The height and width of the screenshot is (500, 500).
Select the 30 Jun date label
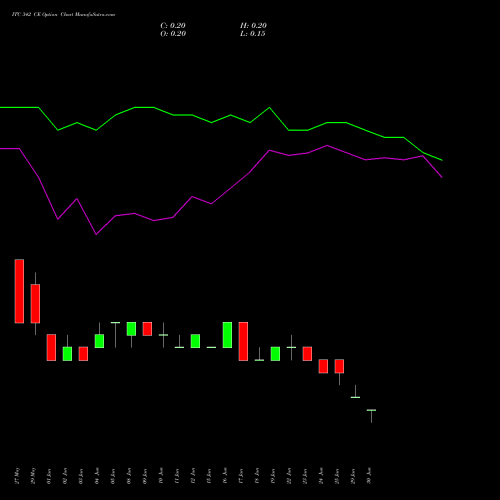click(x=370, y=476)
